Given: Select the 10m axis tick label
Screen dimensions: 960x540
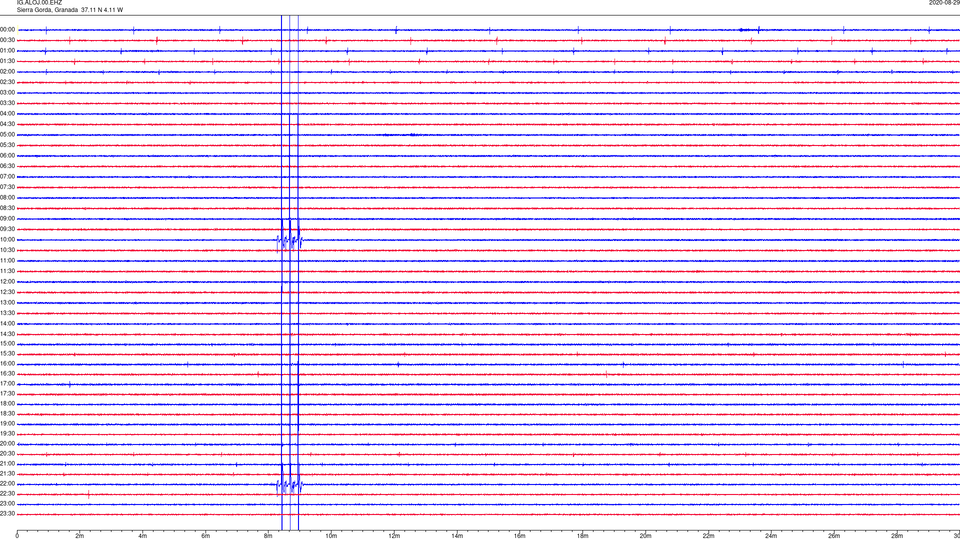Looking at the screenshot, I should point(331,536).
